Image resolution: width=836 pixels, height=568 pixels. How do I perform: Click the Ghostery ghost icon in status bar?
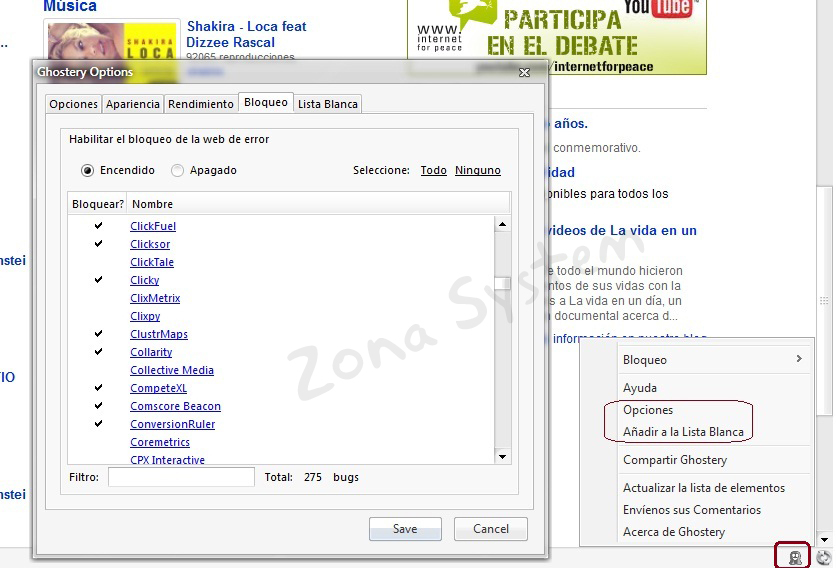point(795,558)
